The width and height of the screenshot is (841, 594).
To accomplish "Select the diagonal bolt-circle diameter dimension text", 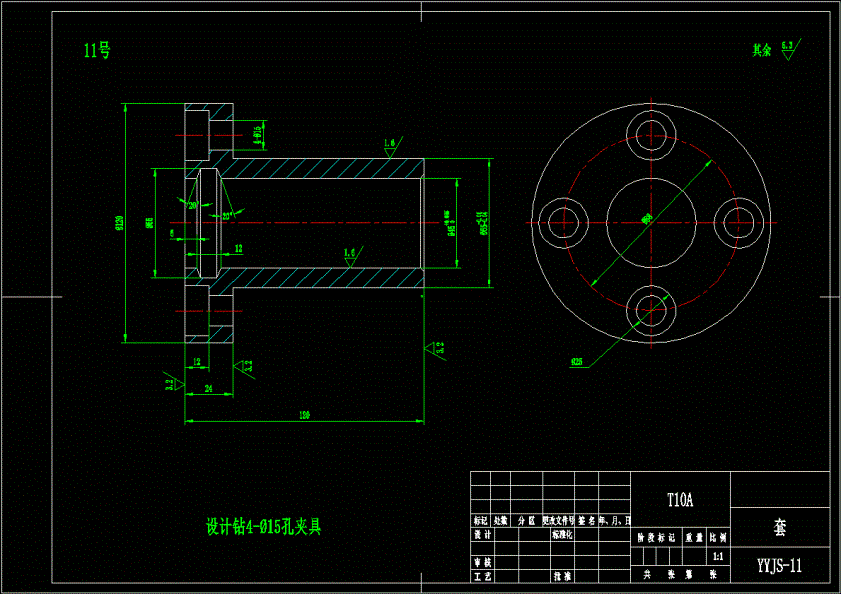I will click(x=647, y=218).
